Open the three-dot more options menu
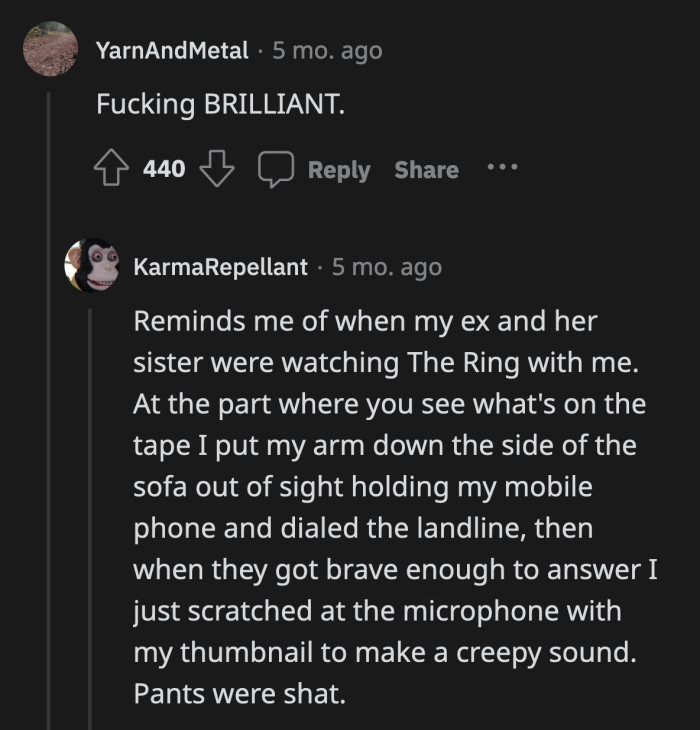The image size is (700, 730). [x=500, y=168]
